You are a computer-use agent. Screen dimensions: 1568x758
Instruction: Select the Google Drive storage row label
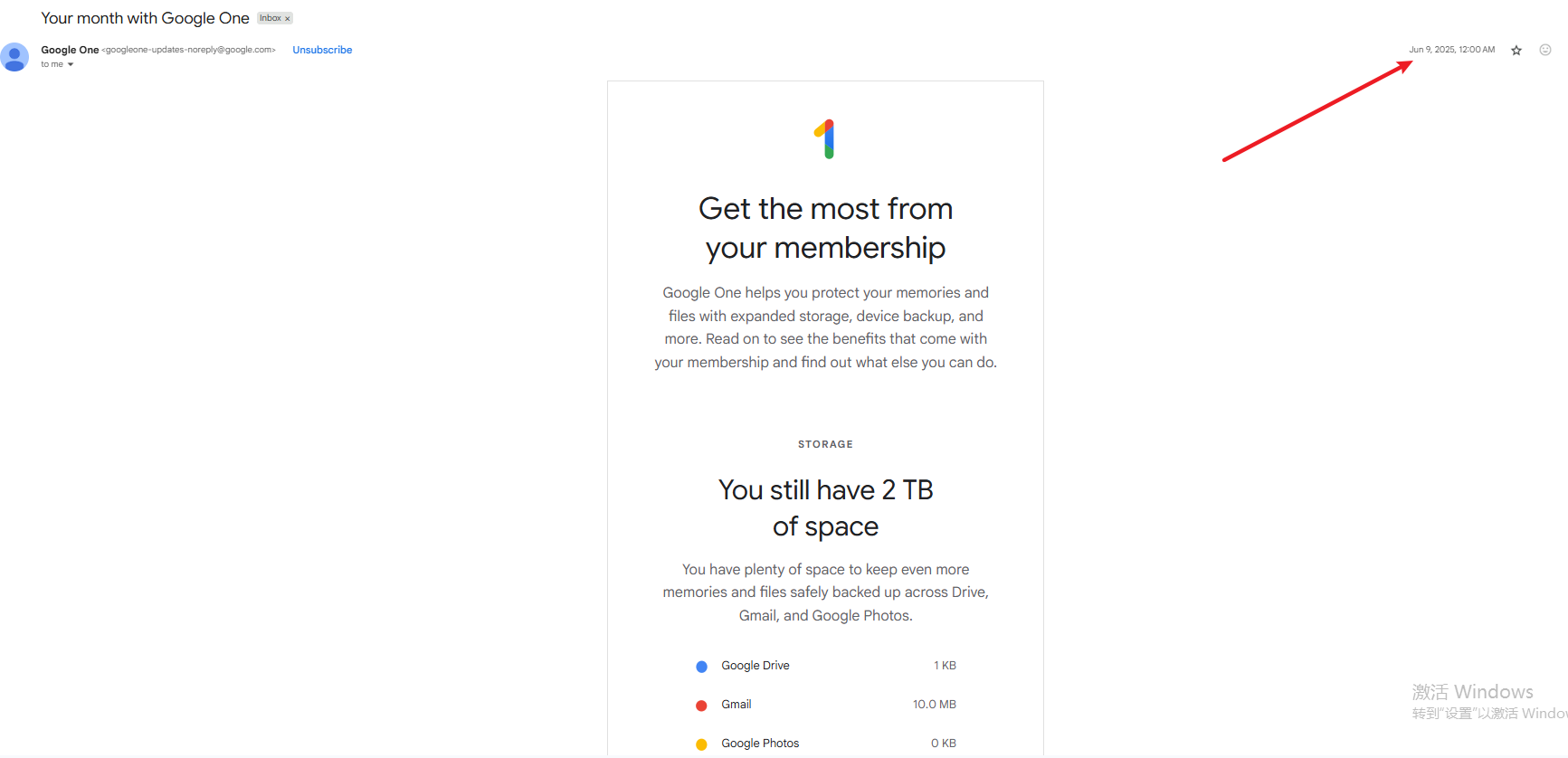coord(755,666)
